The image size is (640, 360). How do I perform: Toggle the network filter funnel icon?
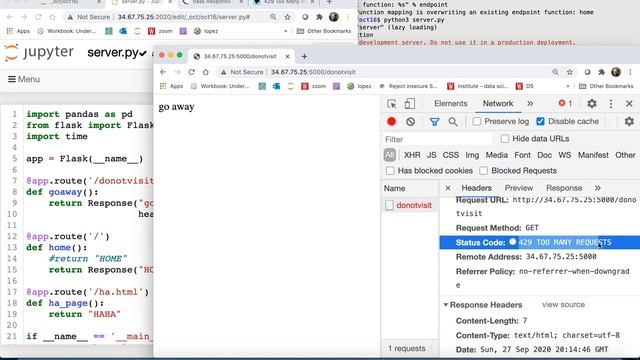coord(434,122)
